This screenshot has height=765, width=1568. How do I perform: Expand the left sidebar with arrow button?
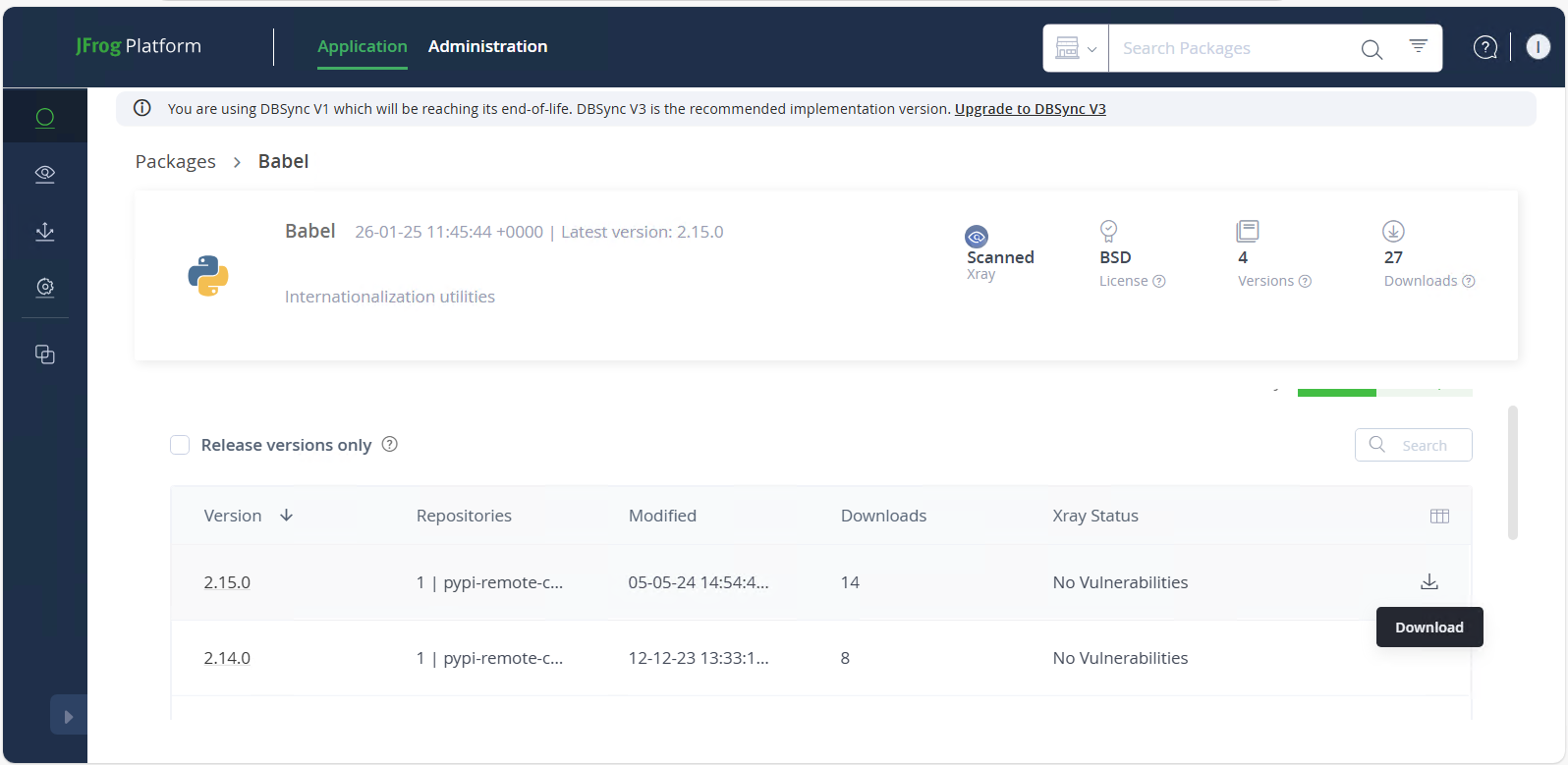(x=68, y=716)
